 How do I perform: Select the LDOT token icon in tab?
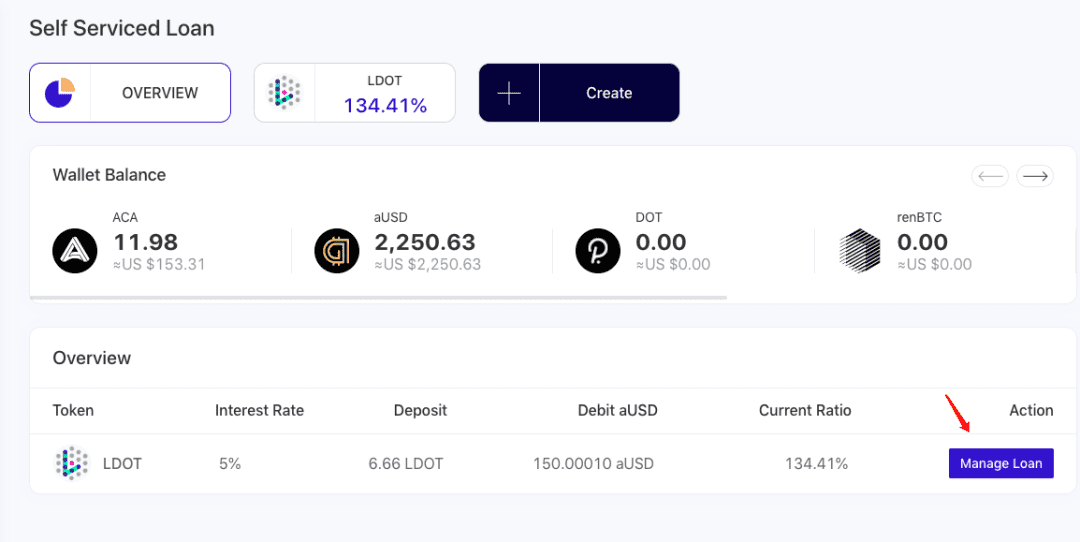point(284,93)
